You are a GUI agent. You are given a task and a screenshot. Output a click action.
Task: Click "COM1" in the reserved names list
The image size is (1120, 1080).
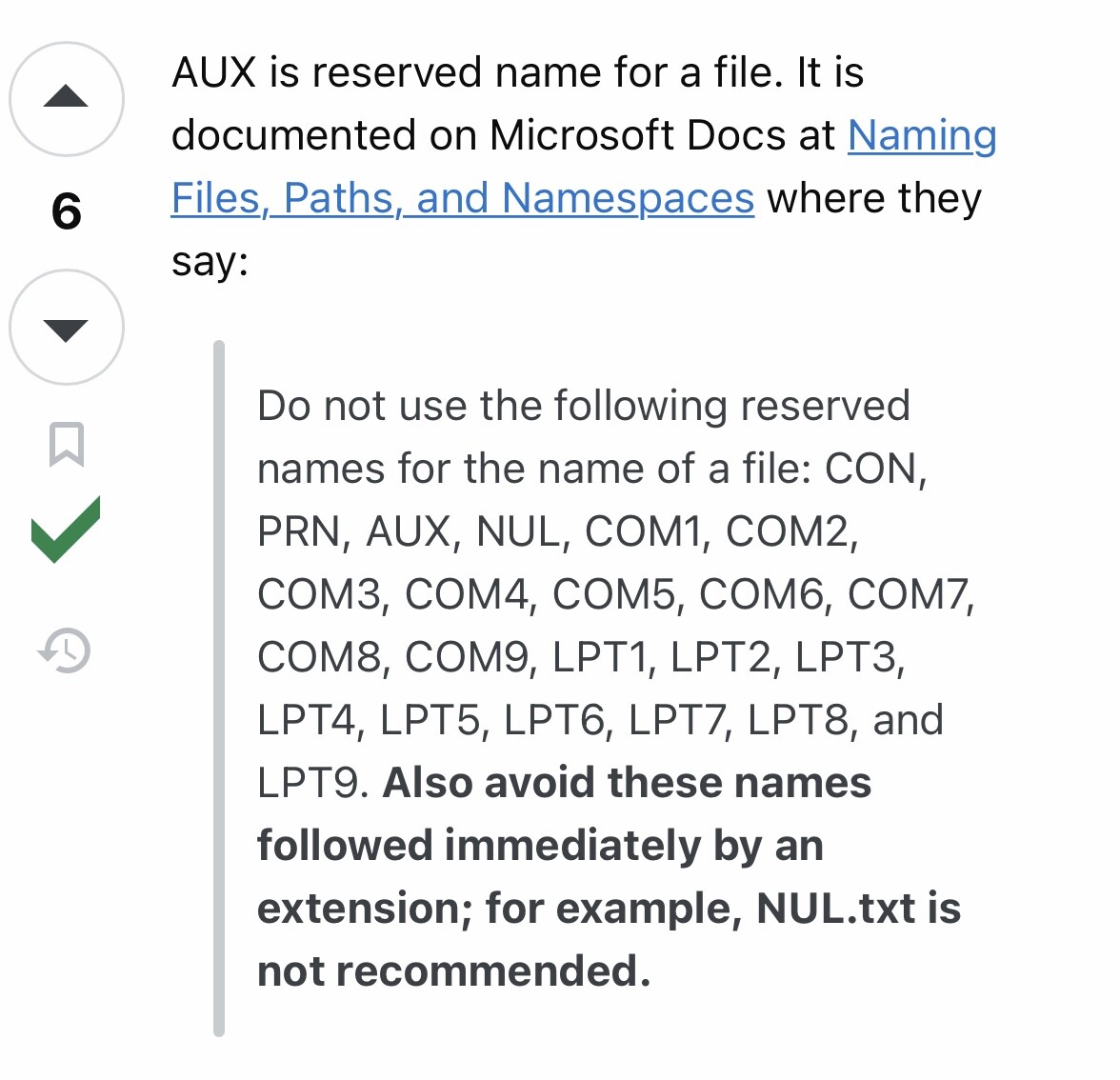[643, 531]
